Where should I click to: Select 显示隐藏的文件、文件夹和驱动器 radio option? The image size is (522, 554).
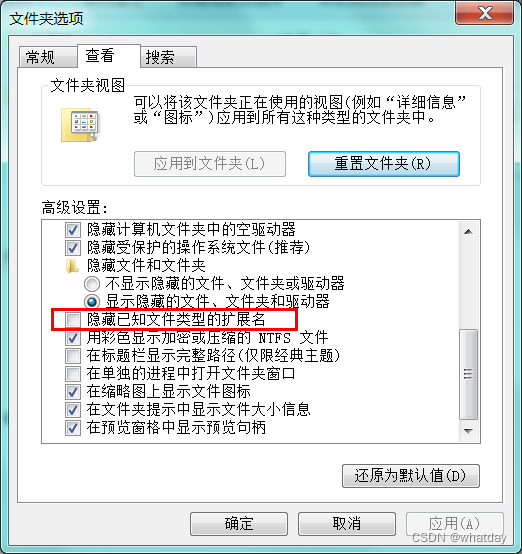click(x=92, y=302)
